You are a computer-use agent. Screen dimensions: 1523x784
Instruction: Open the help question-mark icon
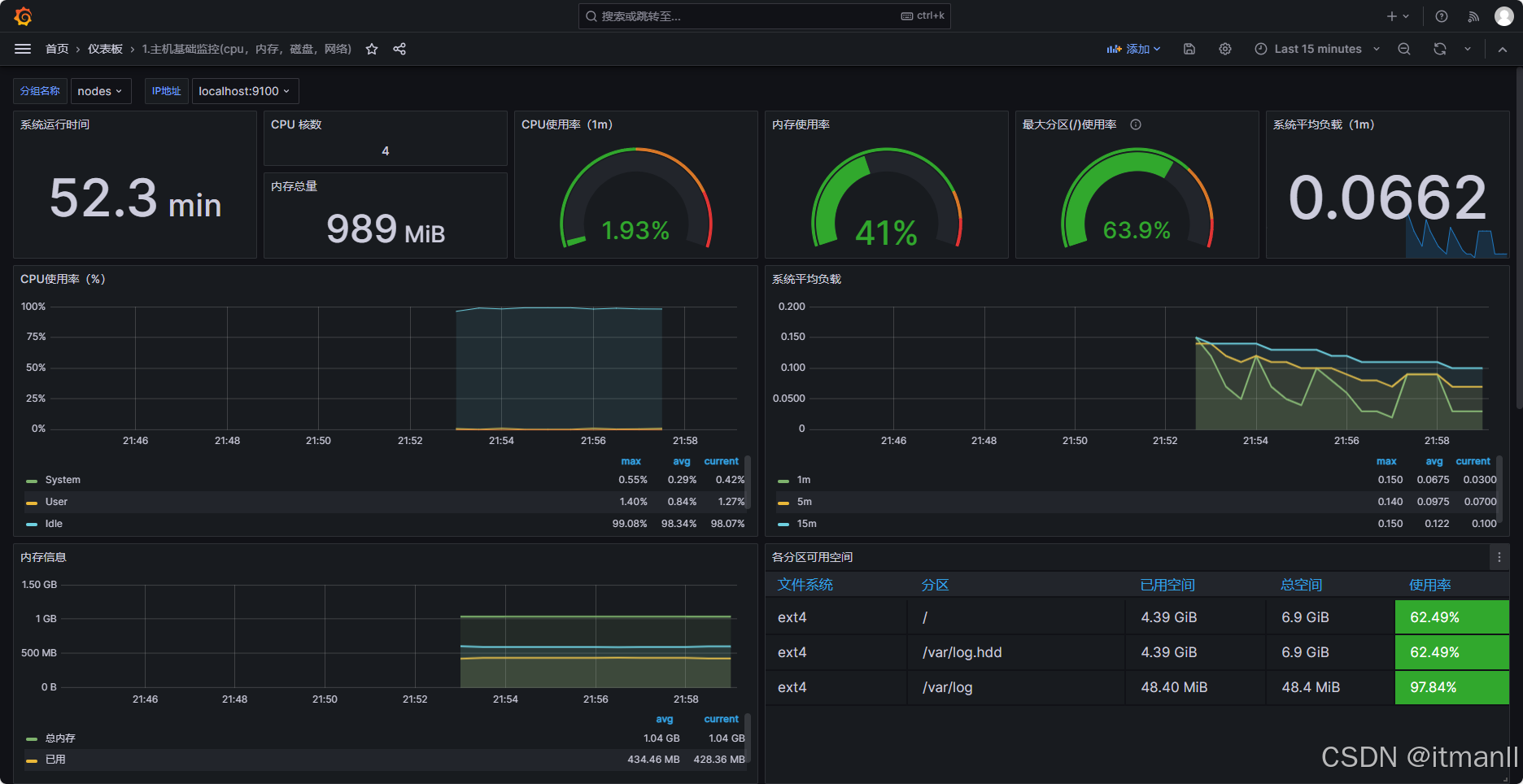pyautogui.click(x=1442, y=16)
